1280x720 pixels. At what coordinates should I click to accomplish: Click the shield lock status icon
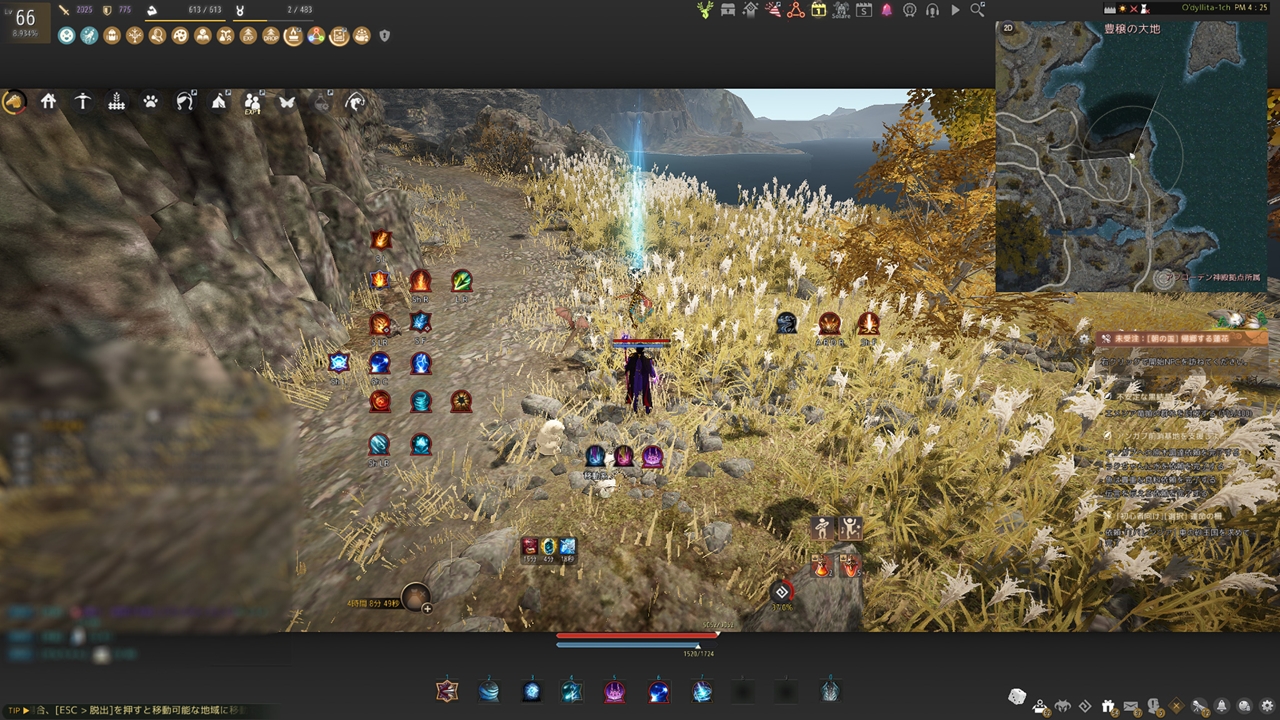point(384,36)
